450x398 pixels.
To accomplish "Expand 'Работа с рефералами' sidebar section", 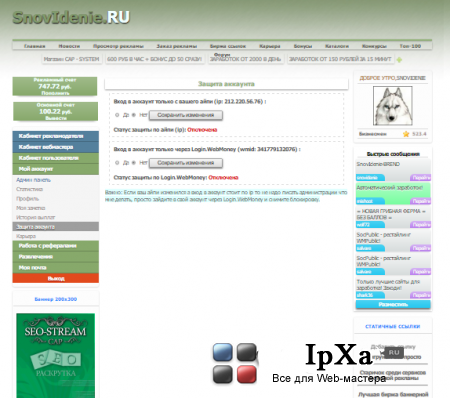I will pos(56,246).
